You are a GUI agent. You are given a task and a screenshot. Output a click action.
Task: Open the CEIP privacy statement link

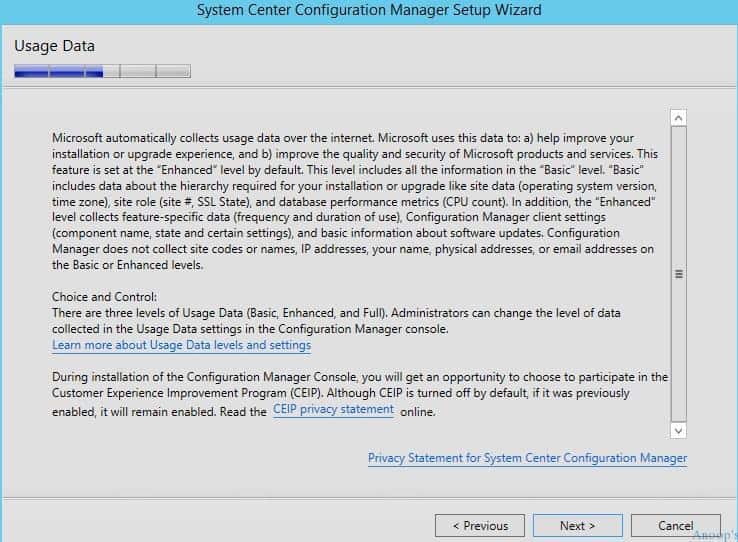333,409
